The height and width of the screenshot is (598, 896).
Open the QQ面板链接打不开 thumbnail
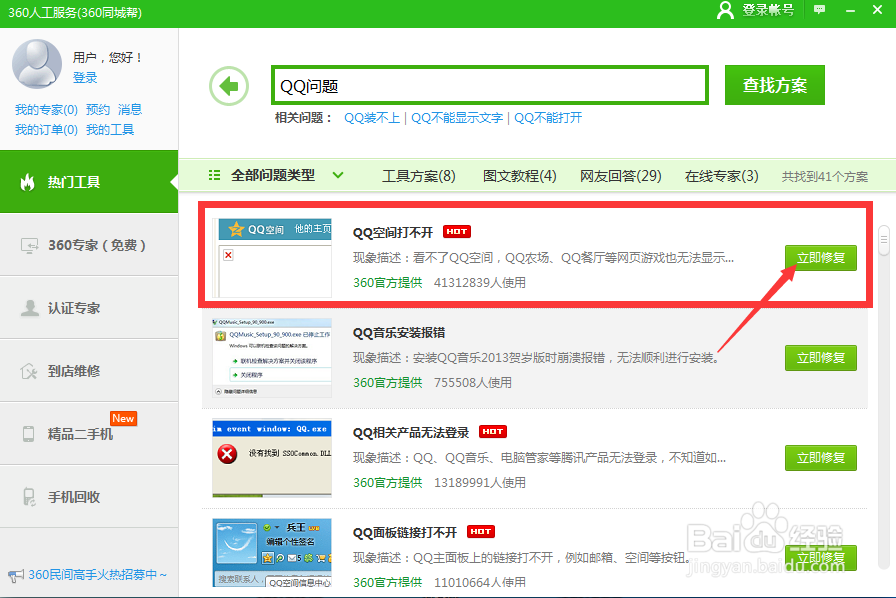pos(272,553)
